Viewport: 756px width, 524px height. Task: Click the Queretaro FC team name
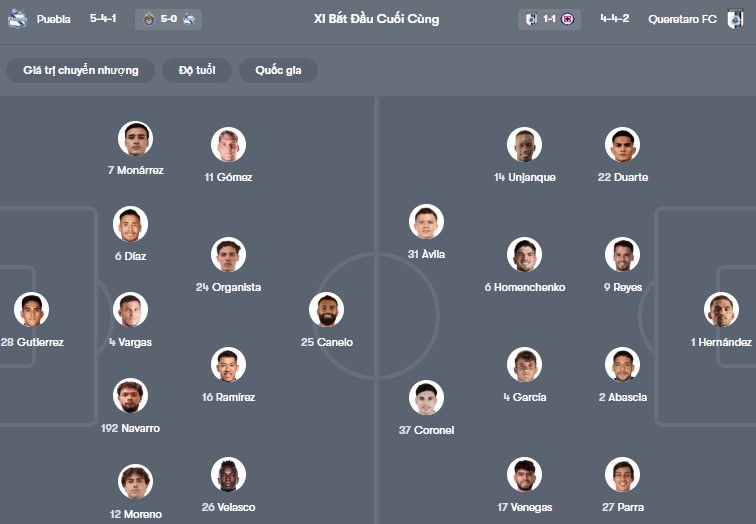[682, 19]
